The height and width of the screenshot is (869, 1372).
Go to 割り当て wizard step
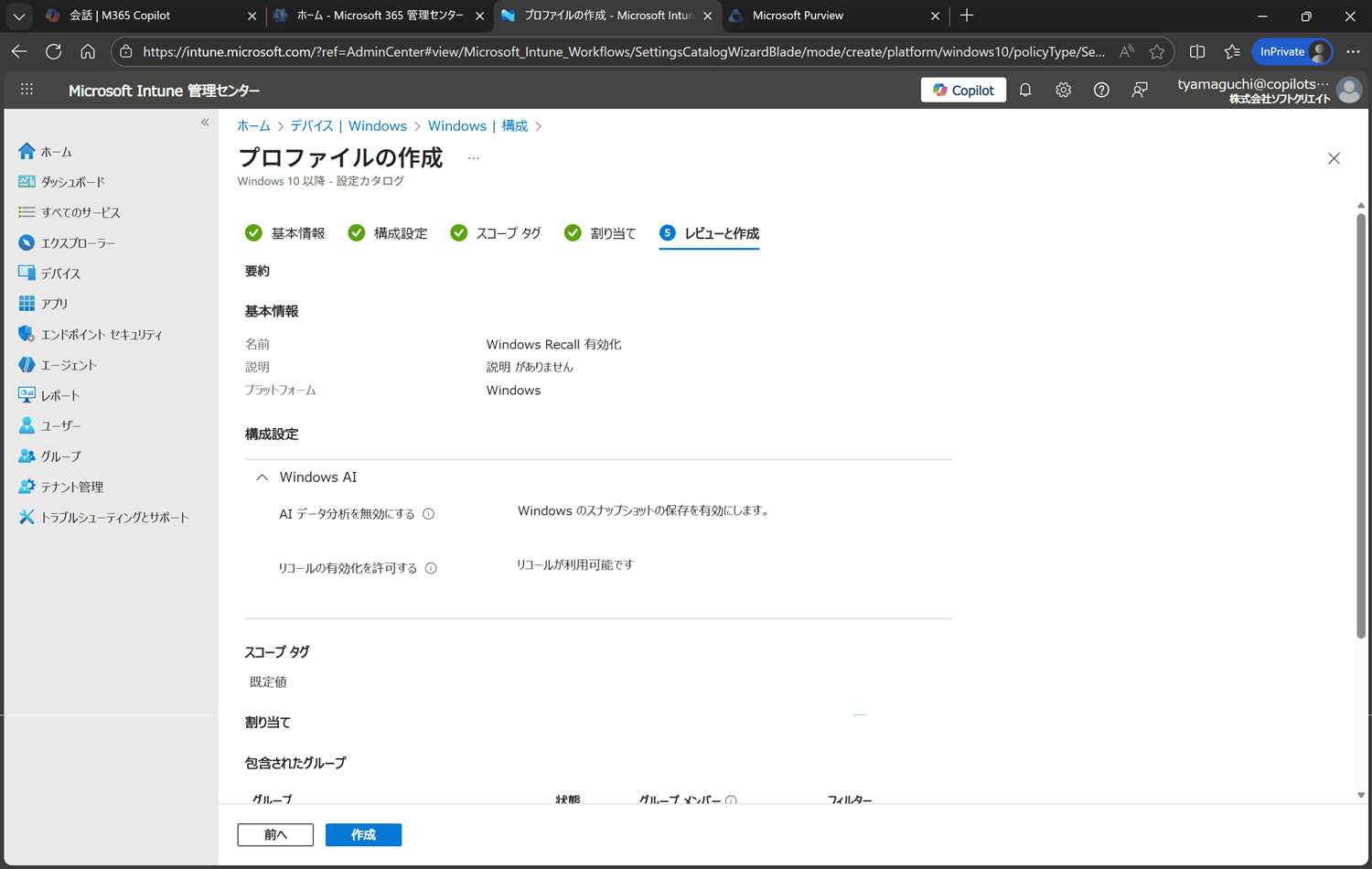click(599, 233)
